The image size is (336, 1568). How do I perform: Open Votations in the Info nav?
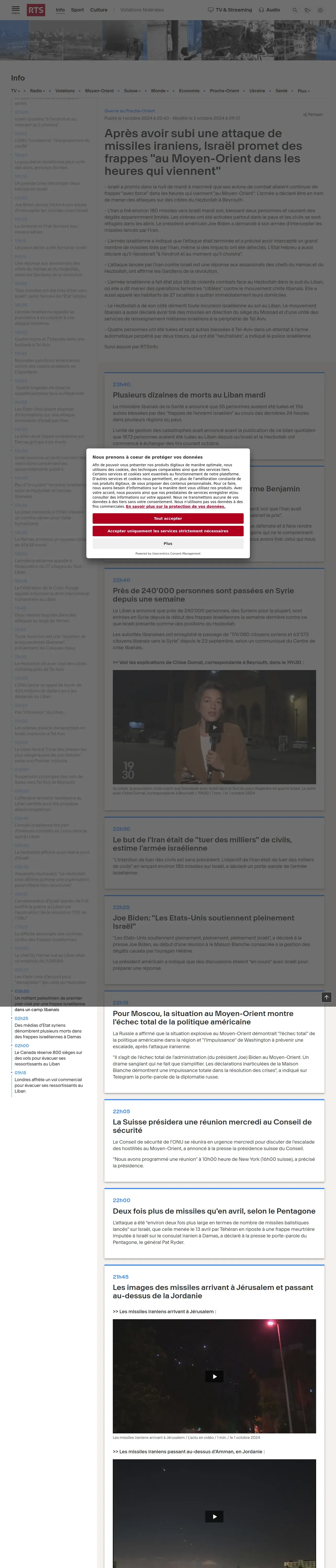pos(65,91)
